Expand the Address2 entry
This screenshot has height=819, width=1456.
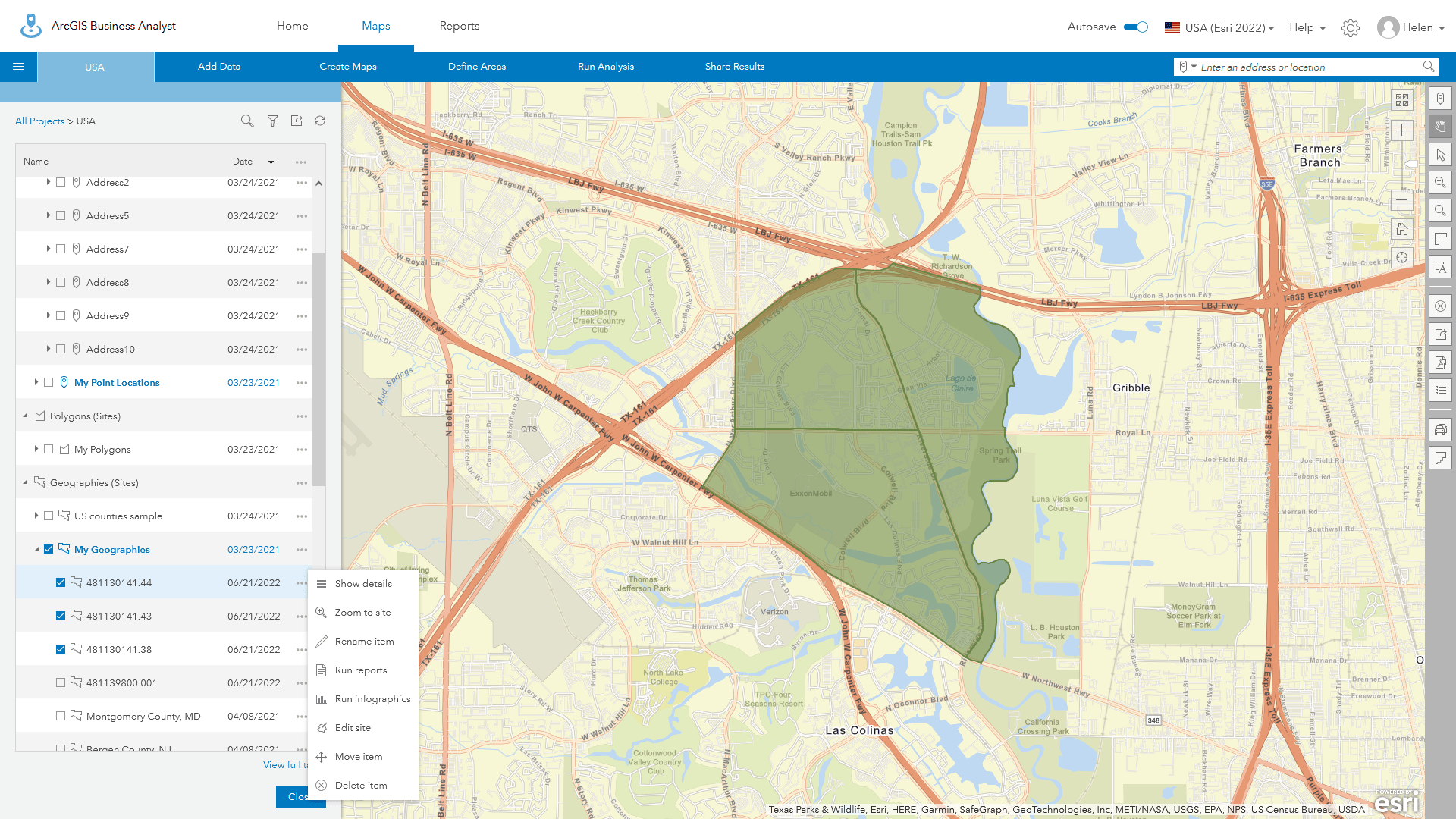[x=47, y=182]
